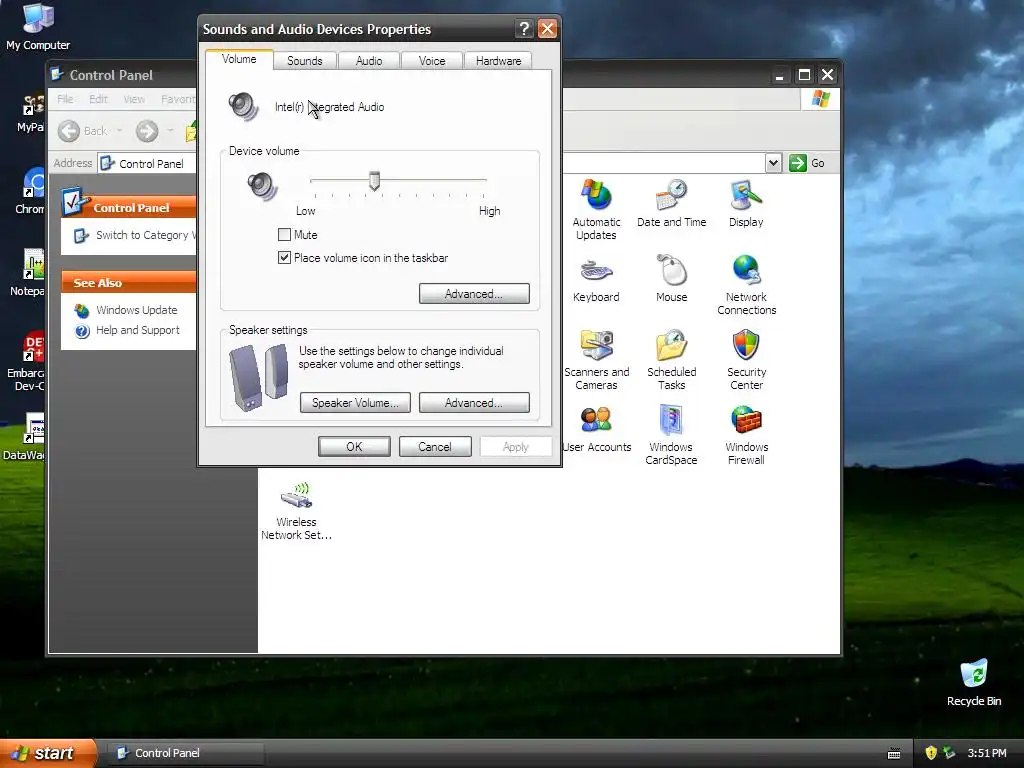
Task: Switch to the Hardware tab
Action: click(498, 61)
